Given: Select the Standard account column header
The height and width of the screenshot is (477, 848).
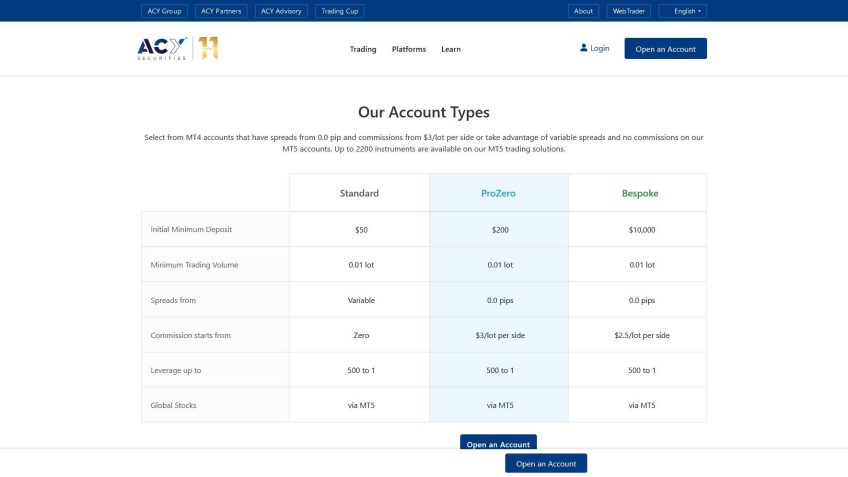Looking at the screenshot, I should (359, 193).
